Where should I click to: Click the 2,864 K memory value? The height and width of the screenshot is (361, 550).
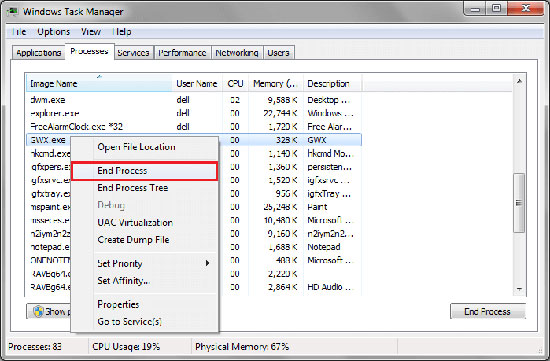(x=283, y=287)
